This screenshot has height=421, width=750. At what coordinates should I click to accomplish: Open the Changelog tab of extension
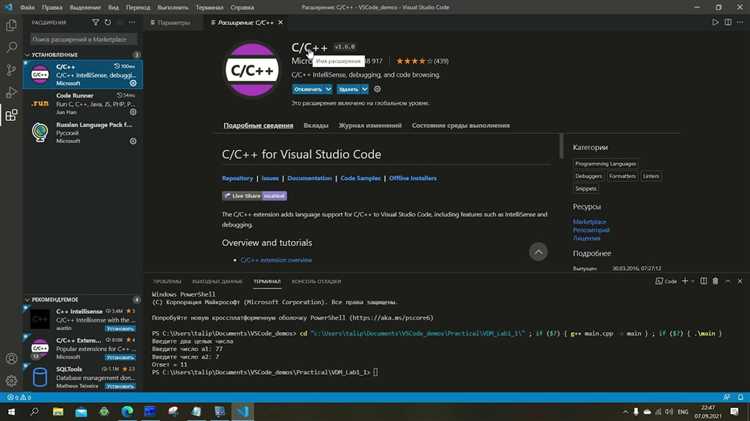pos(370,125)
